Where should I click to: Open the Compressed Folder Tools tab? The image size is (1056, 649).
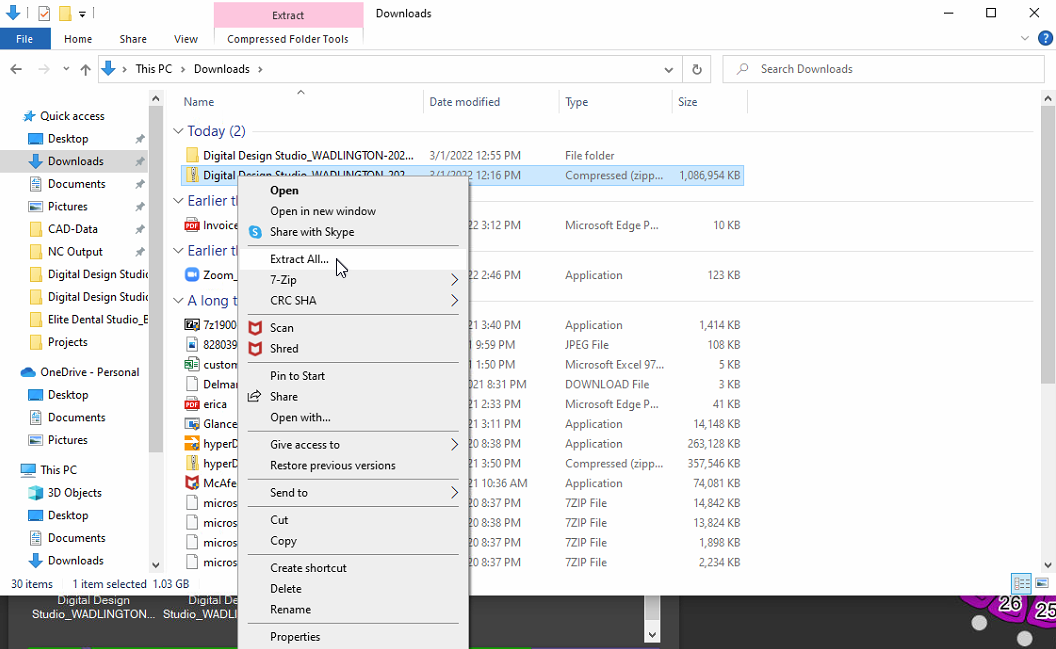(x=288, y=39)
